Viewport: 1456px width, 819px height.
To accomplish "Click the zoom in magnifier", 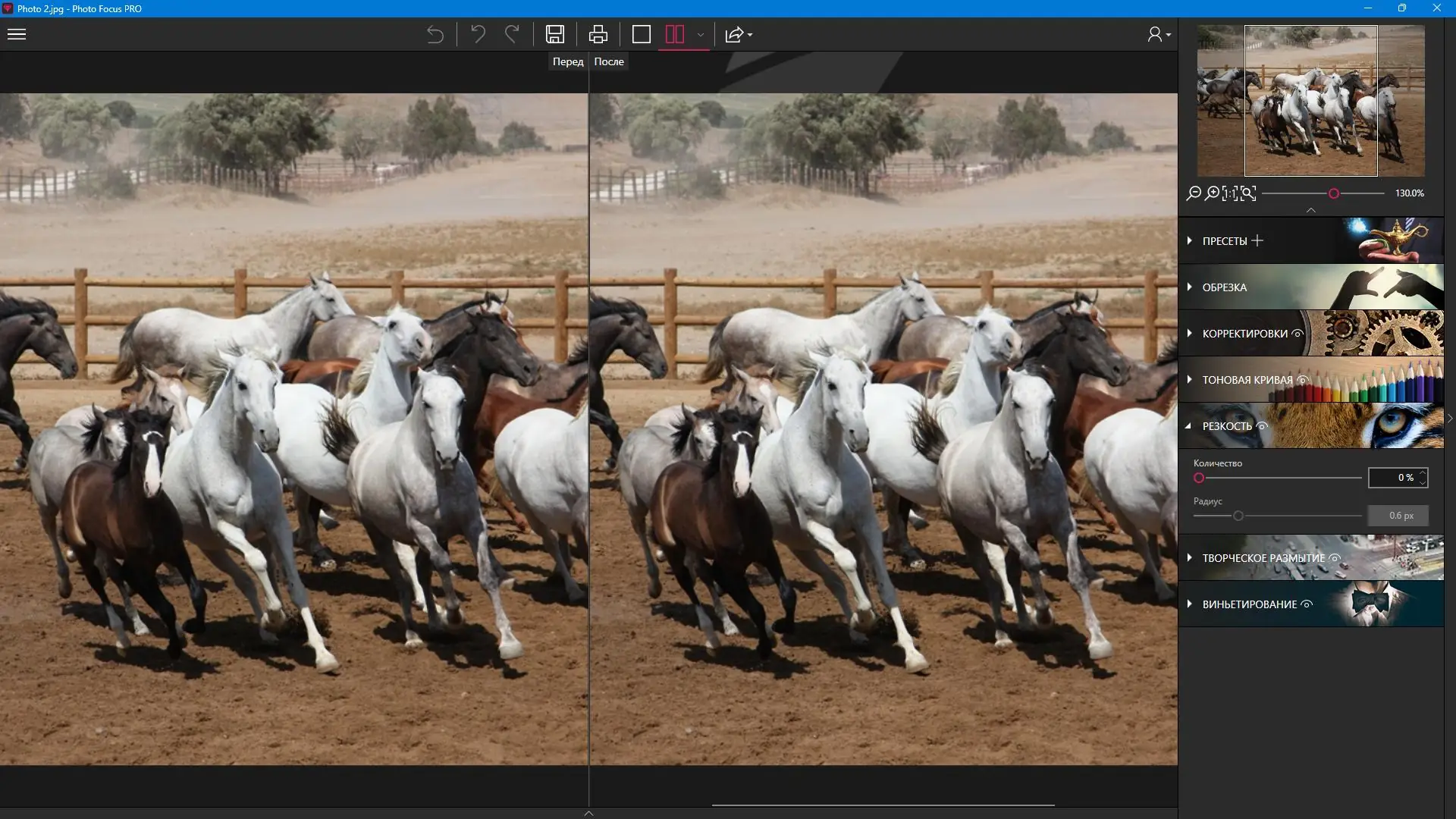I will coord(1212,193).
